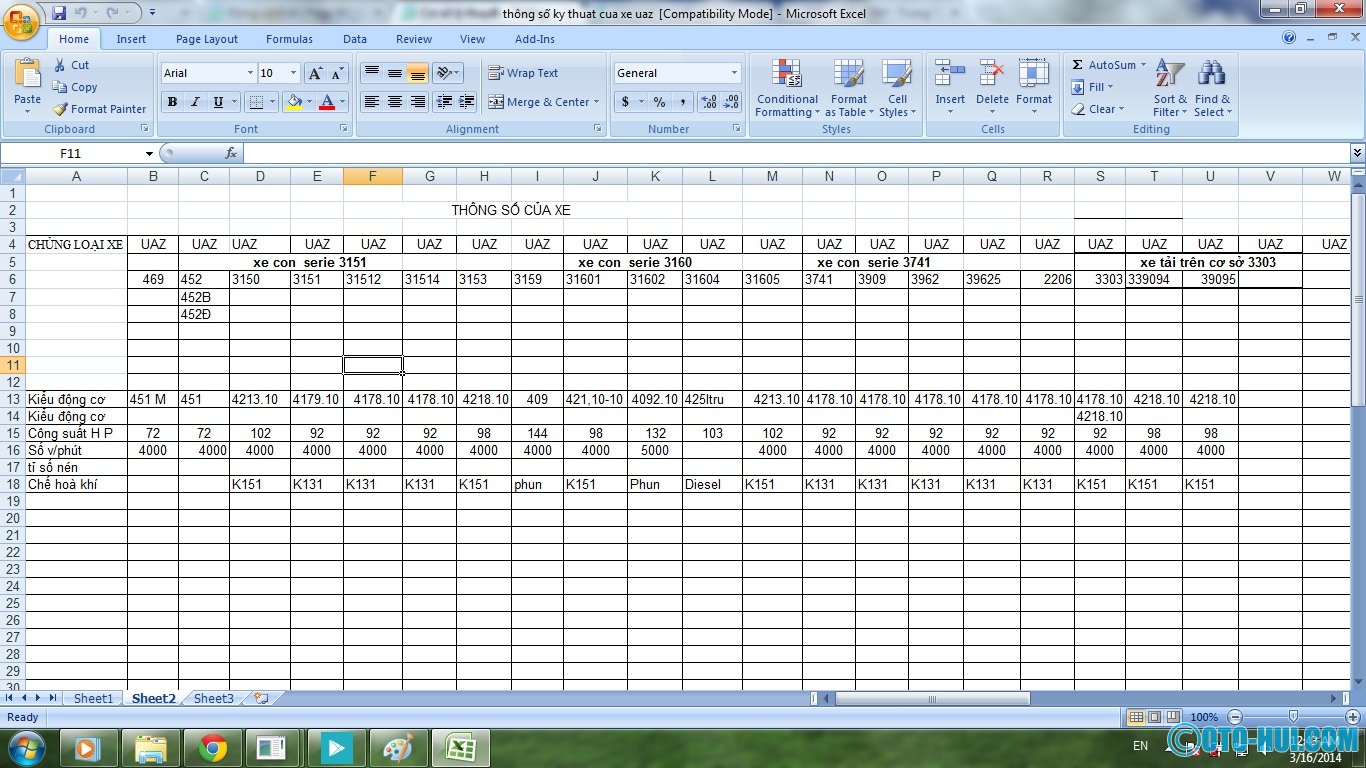Click the Fill button
The height and width of the screenshot is (768, 1366).
[1092, 87]
